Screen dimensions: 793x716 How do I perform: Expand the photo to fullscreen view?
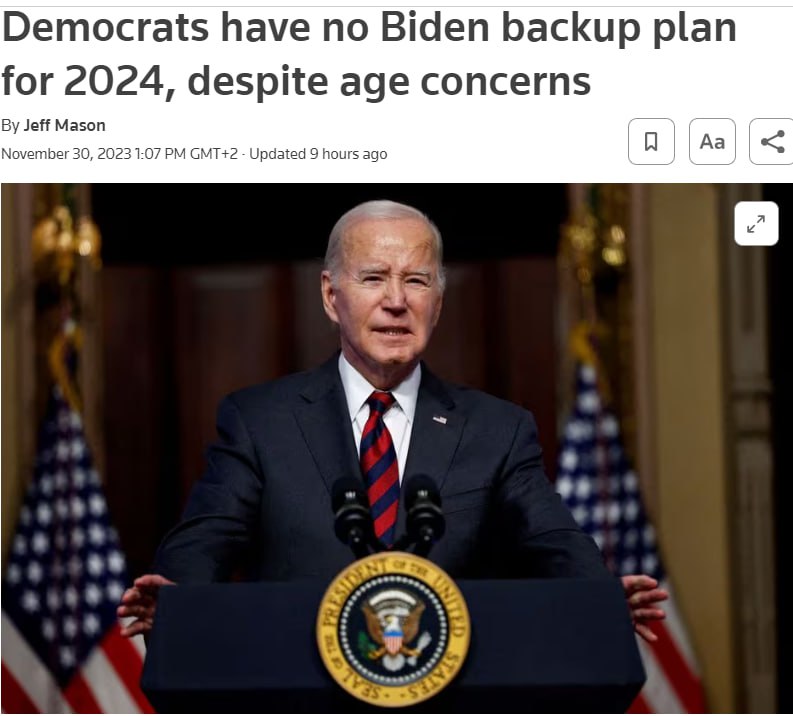click(756, 223)
